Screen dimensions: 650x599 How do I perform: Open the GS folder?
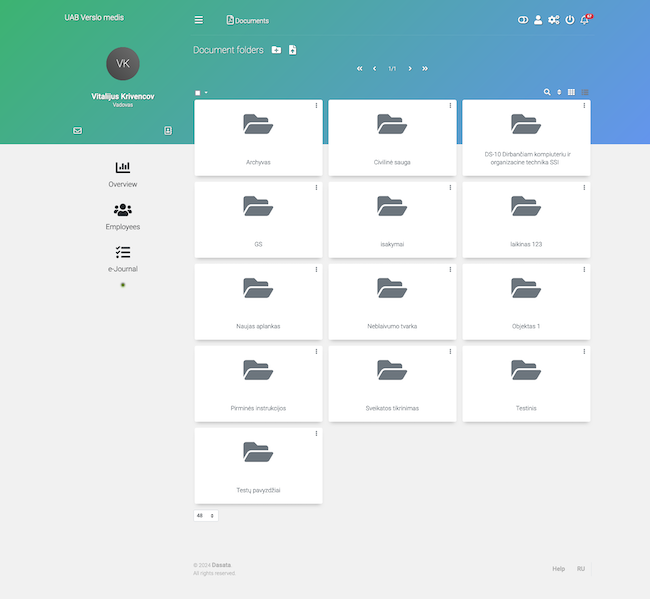pos(258,220)
